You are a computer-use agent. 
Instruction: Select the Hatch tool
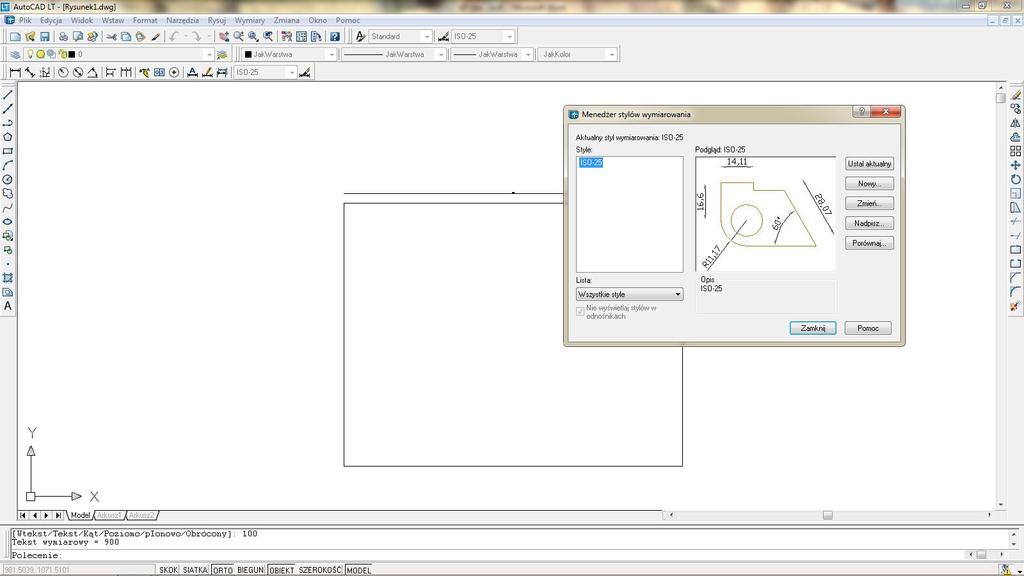point(8,278)
